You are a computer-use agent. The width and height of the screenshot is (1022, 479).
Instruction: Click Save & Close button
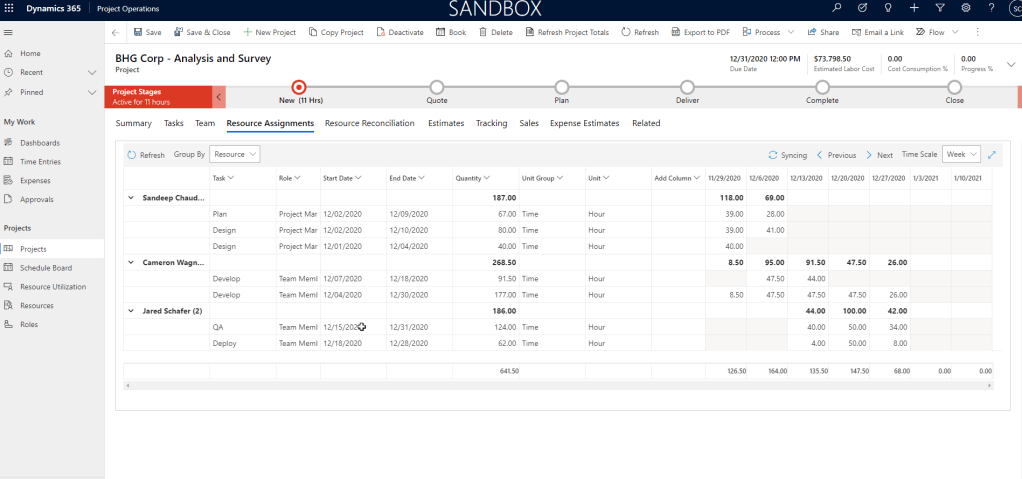pyautogui.click(x=202, y=32)
